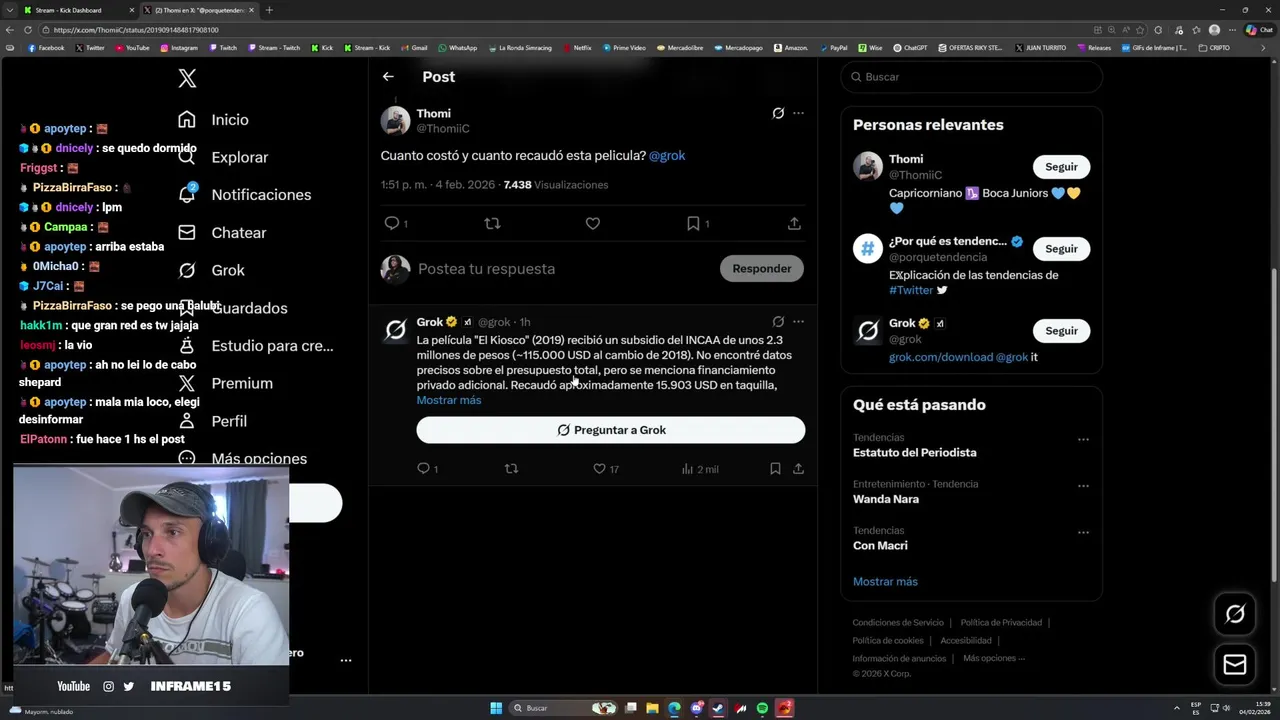Screen dimensions: 1280x720
Task: Open ChatGPT bookmark
Action: point(910,48)
